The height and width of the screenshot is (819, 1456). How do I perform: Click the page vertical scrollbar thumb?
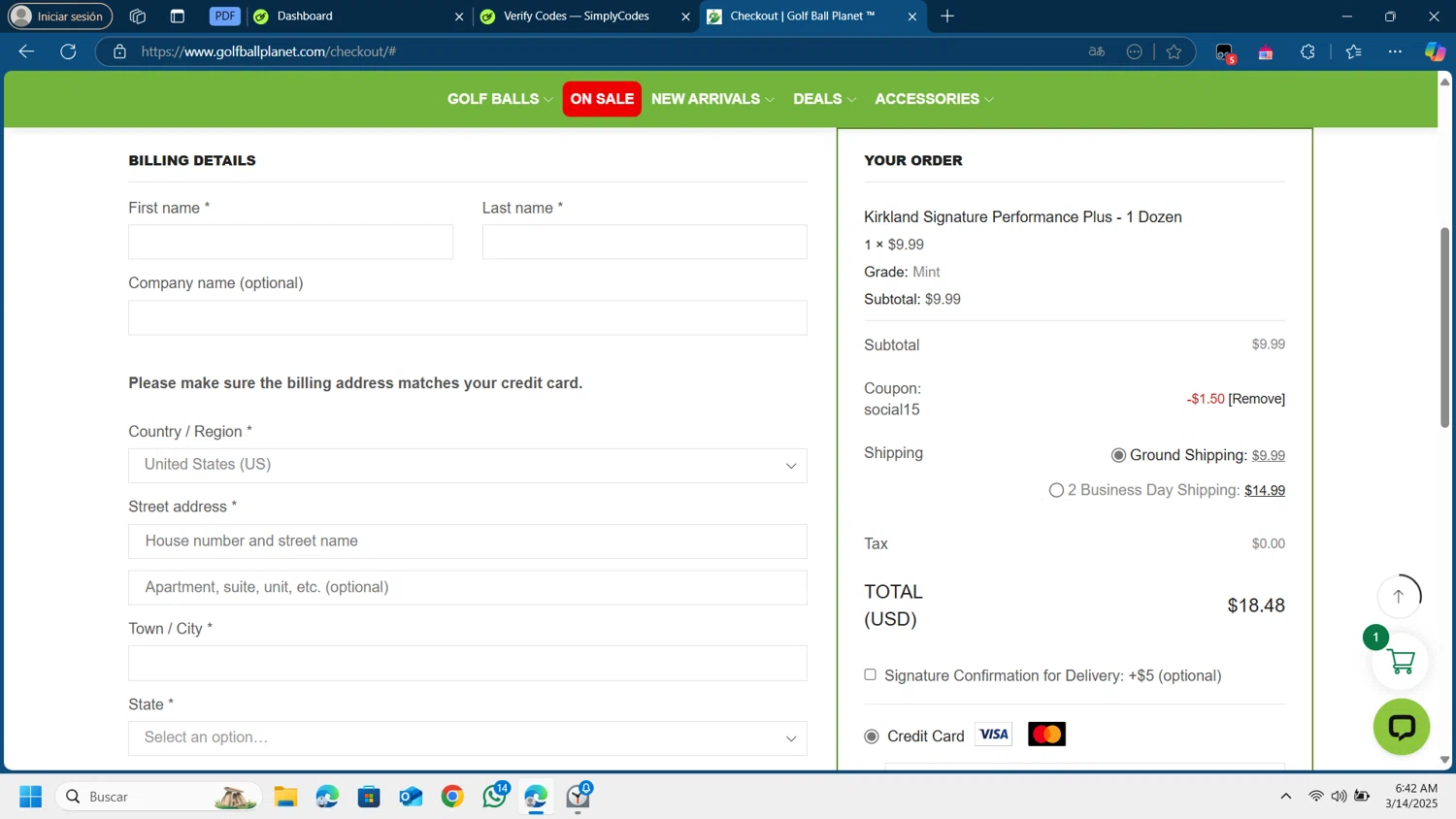pos(1444,327)
